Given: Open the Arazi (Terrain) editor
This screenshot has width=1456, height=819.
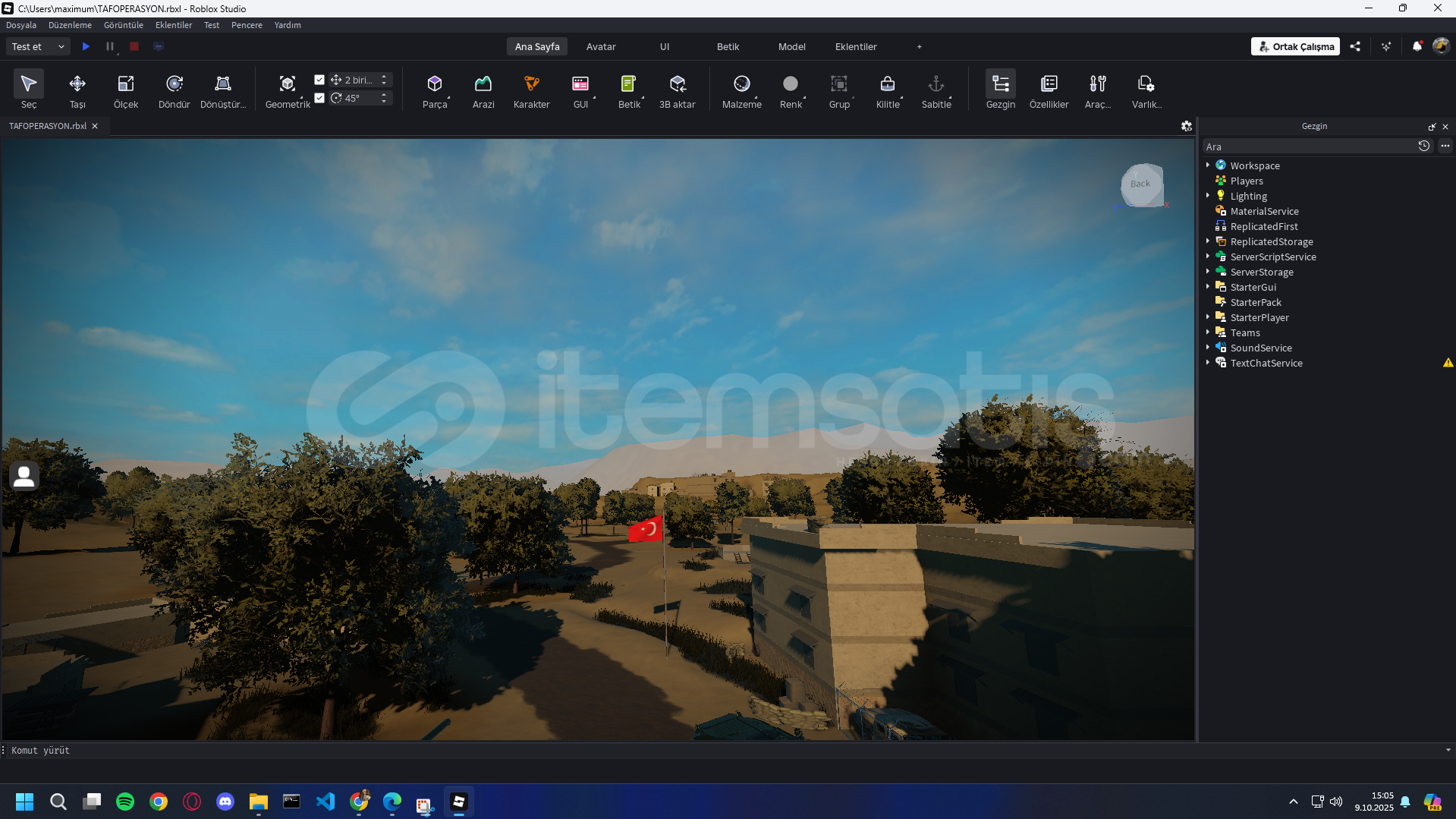Looking at the screenshot, I should pos(483,90).
